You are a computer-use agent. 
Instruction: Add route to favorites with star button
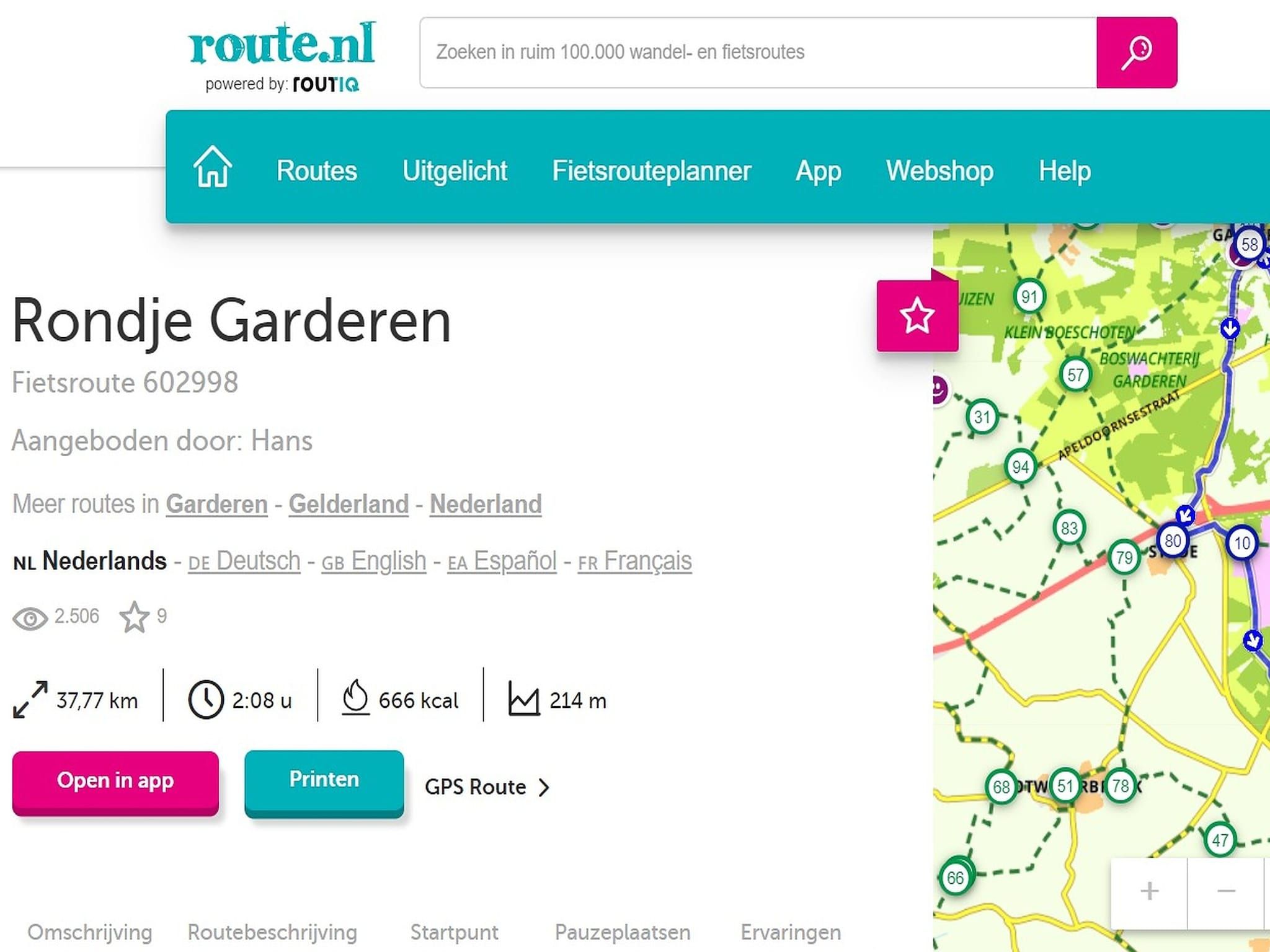[917, 315]
